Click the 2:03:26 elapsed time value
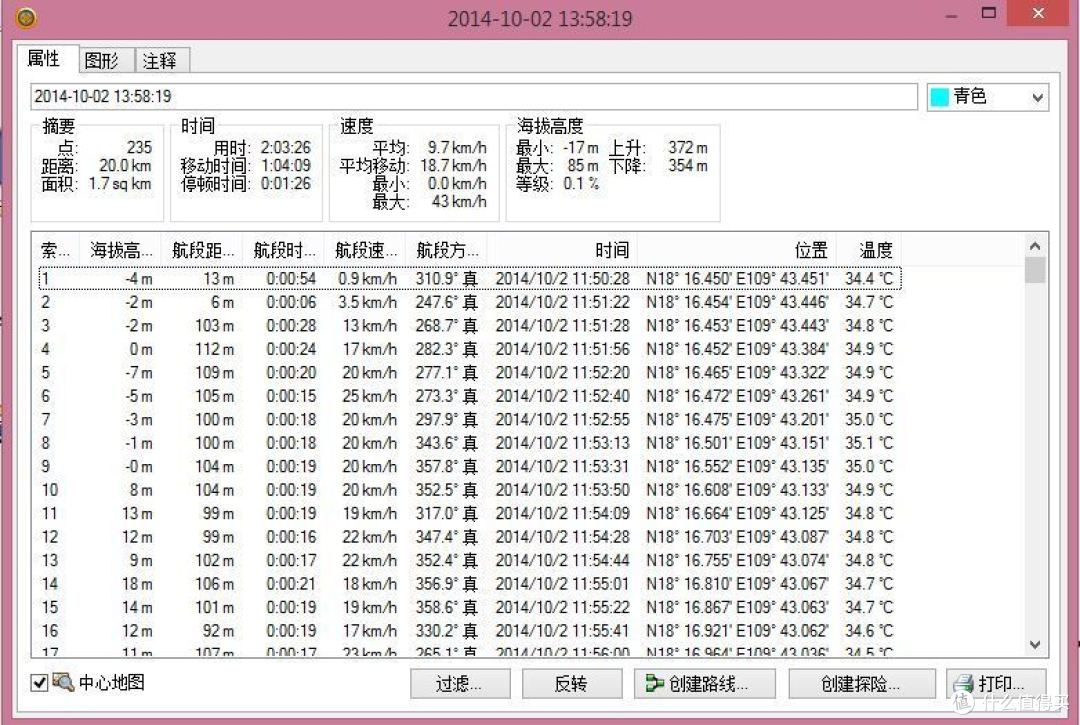This screenshot has height=725, width=1080. point(285,147)
